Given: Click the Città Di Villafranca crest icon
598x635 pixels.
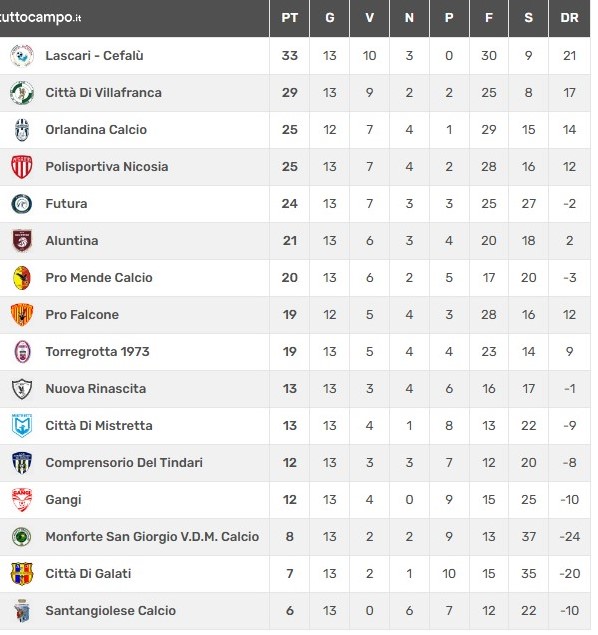Looking at the screenshot, I should [x=22, y=93].
